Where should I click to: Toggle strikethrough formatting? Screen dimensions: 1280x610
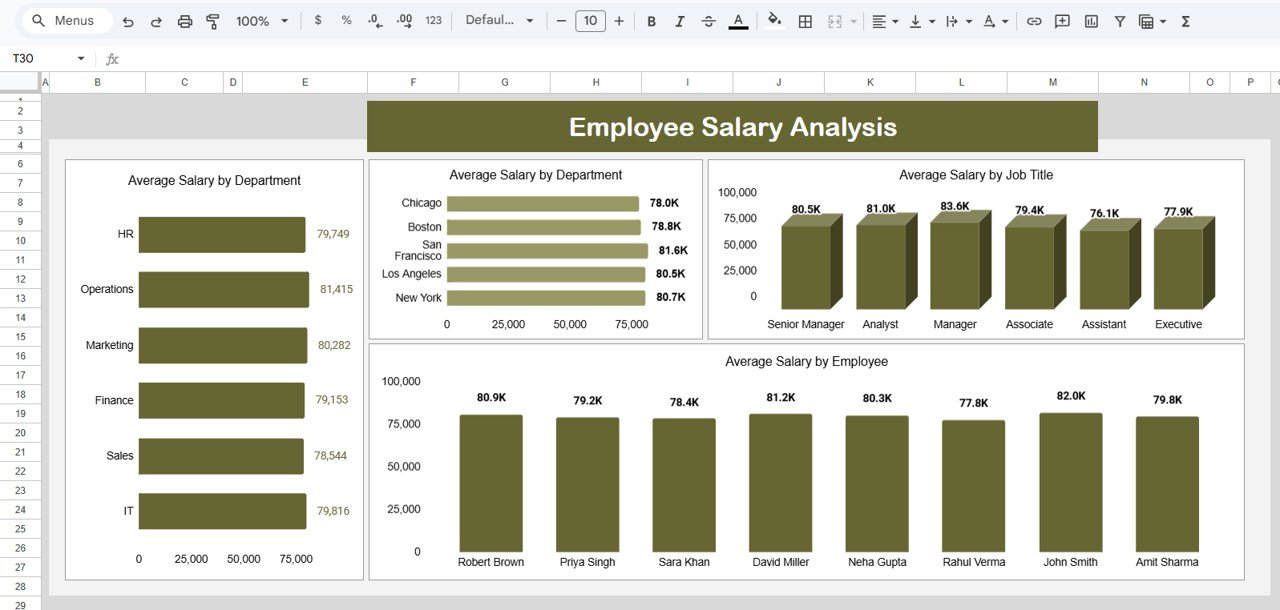point(708,20)
